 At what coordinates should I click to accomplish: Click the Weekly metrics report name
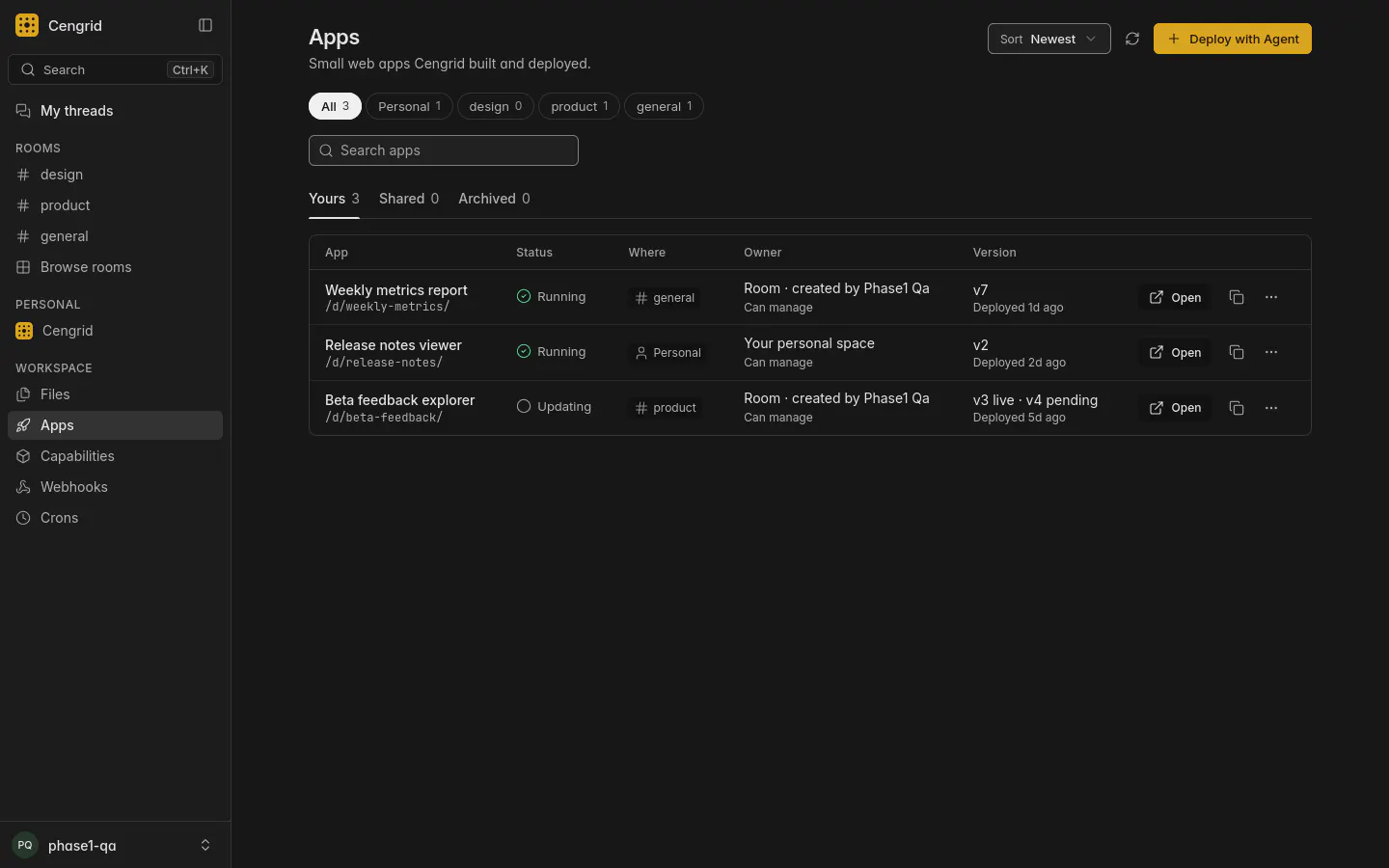[396, 290]
